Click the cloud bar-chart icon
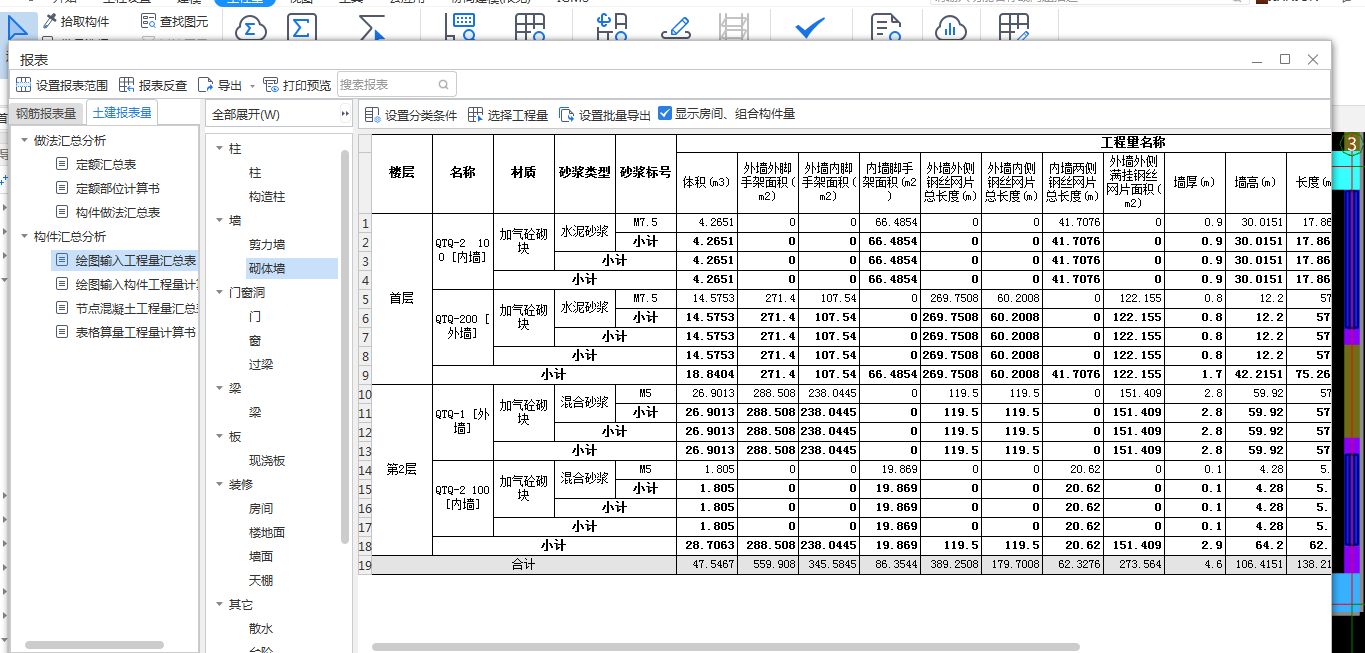The width and height of the screenshot is (1365, 653). point(950,29)
